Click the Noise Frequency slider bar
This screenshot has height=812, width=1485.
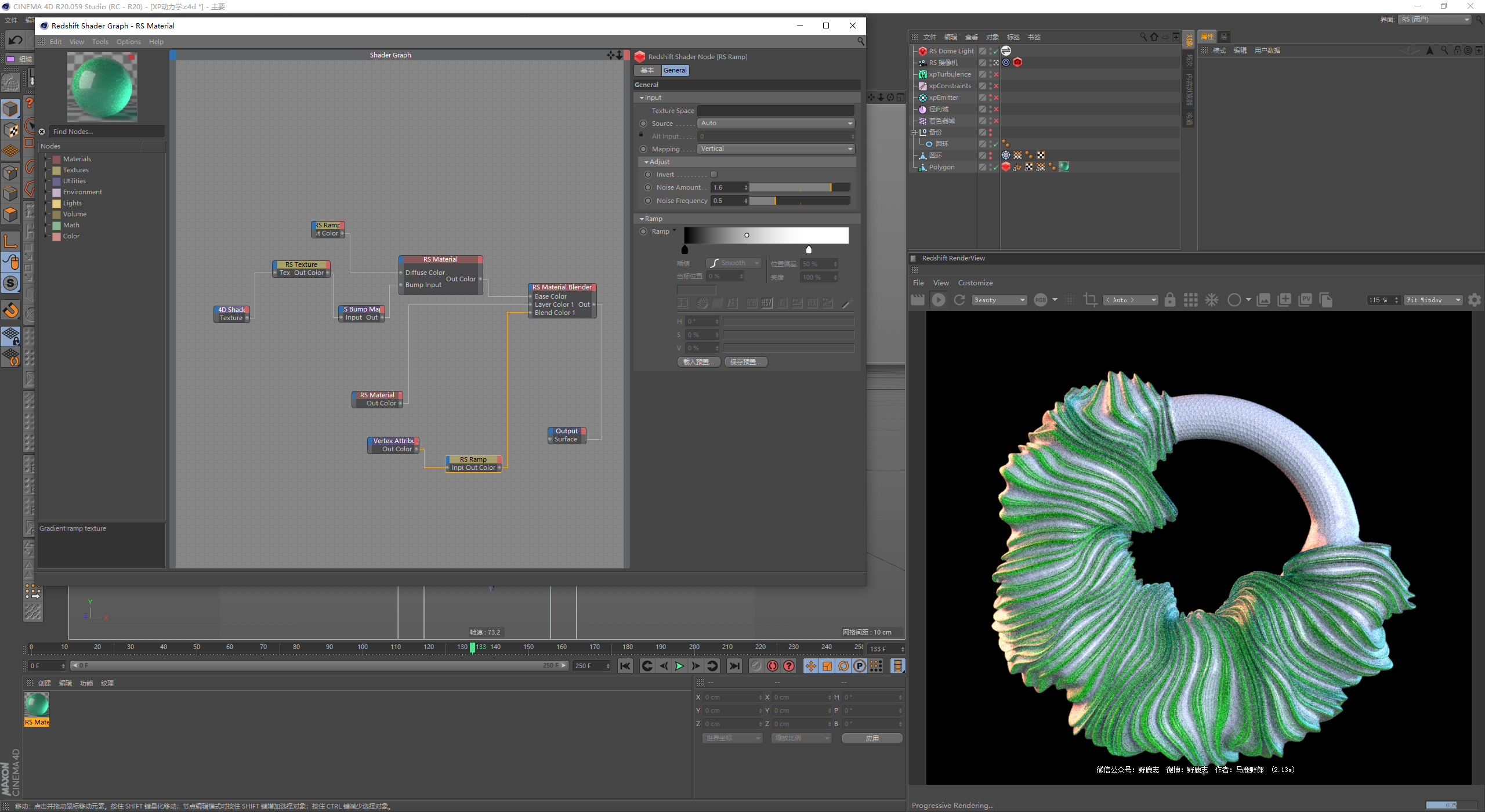[799, 201]
